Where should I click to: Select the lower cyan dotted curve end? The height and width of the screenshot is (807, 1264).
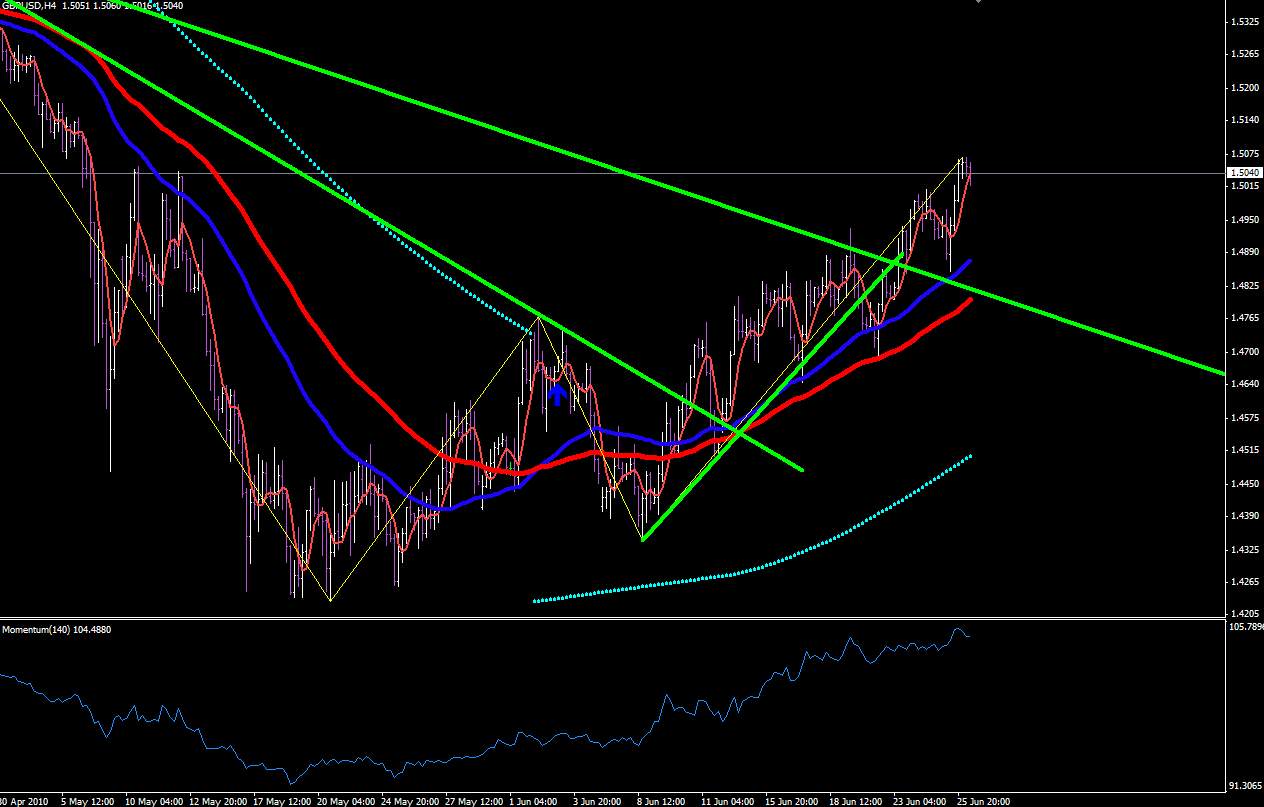pos(968,457)
